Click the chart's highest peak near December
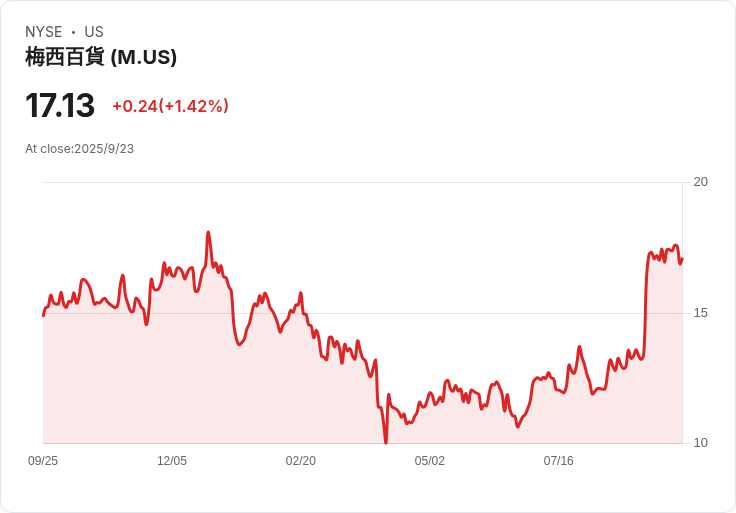The width and height of the screenshot is (736, 513). pos(208,233)
